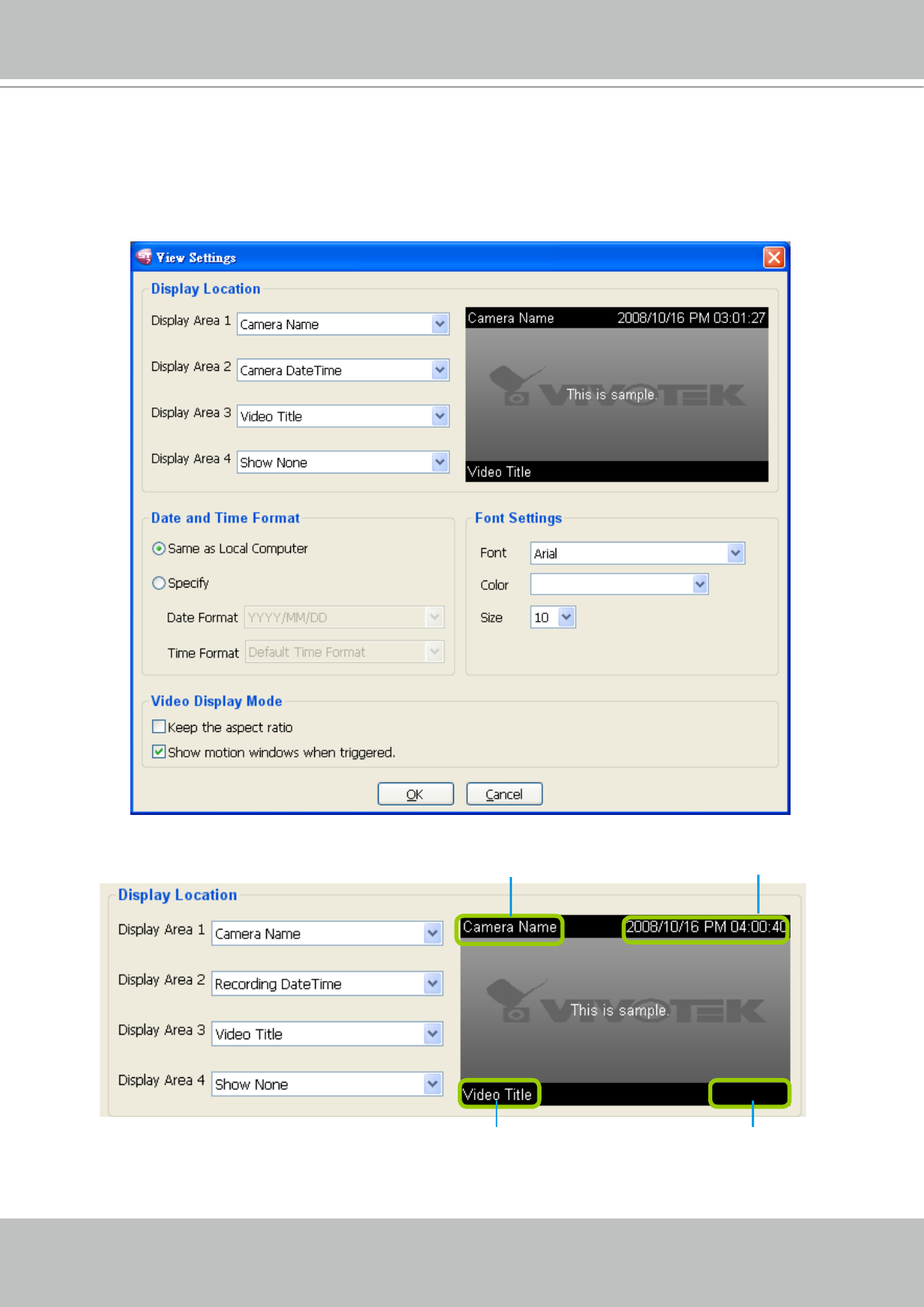Click the 'Video Display Mode' heading
This screenshot has width=924, height=1307.
pos(216,701)
